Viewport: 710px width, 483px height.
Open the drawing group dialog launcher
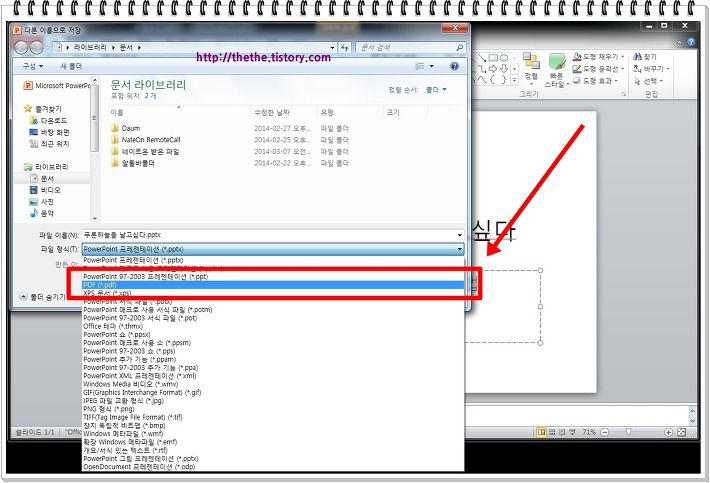coord(624,94)
